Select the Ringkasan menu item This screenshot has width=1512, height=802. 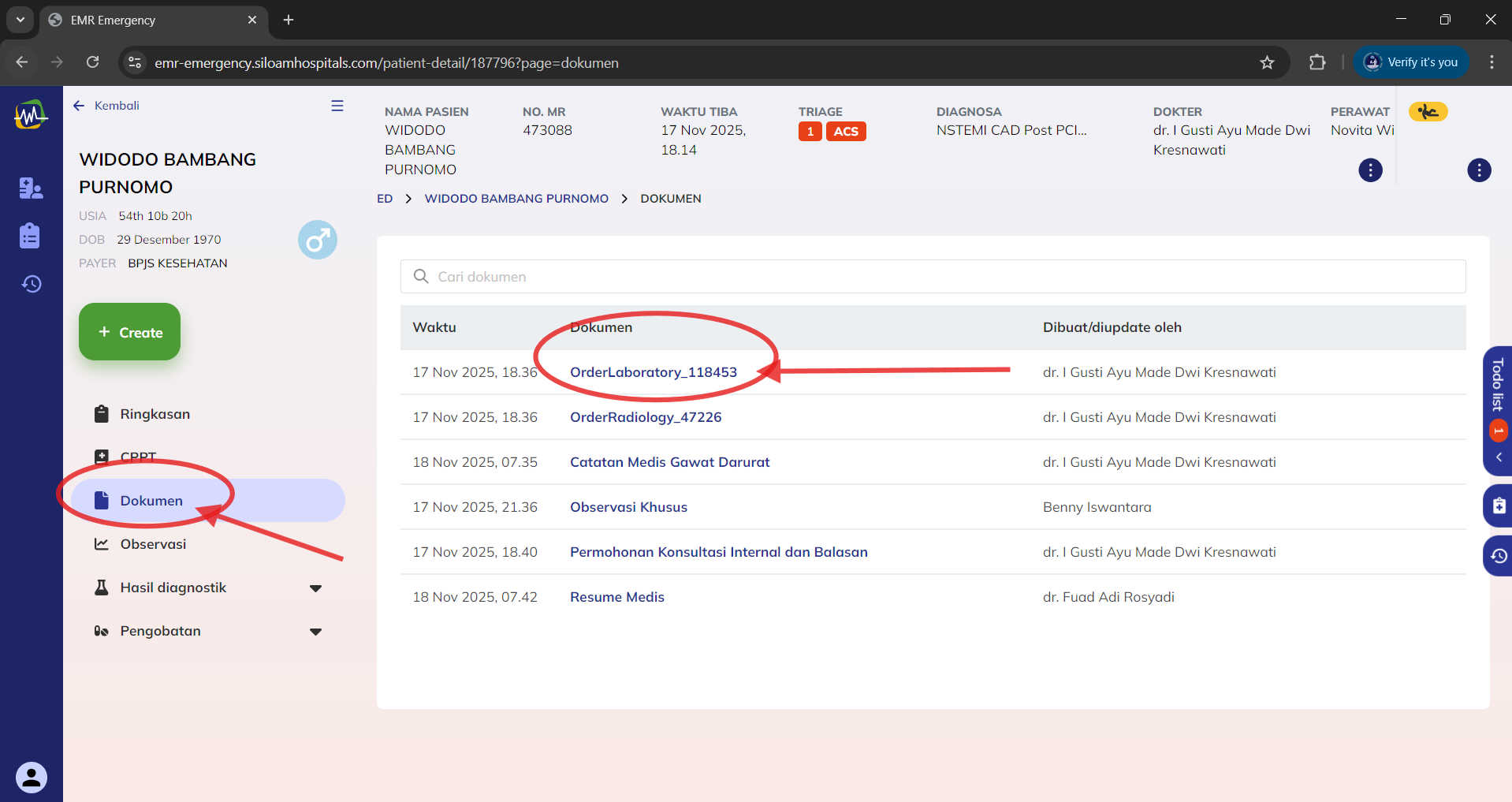tap(155, 414)
